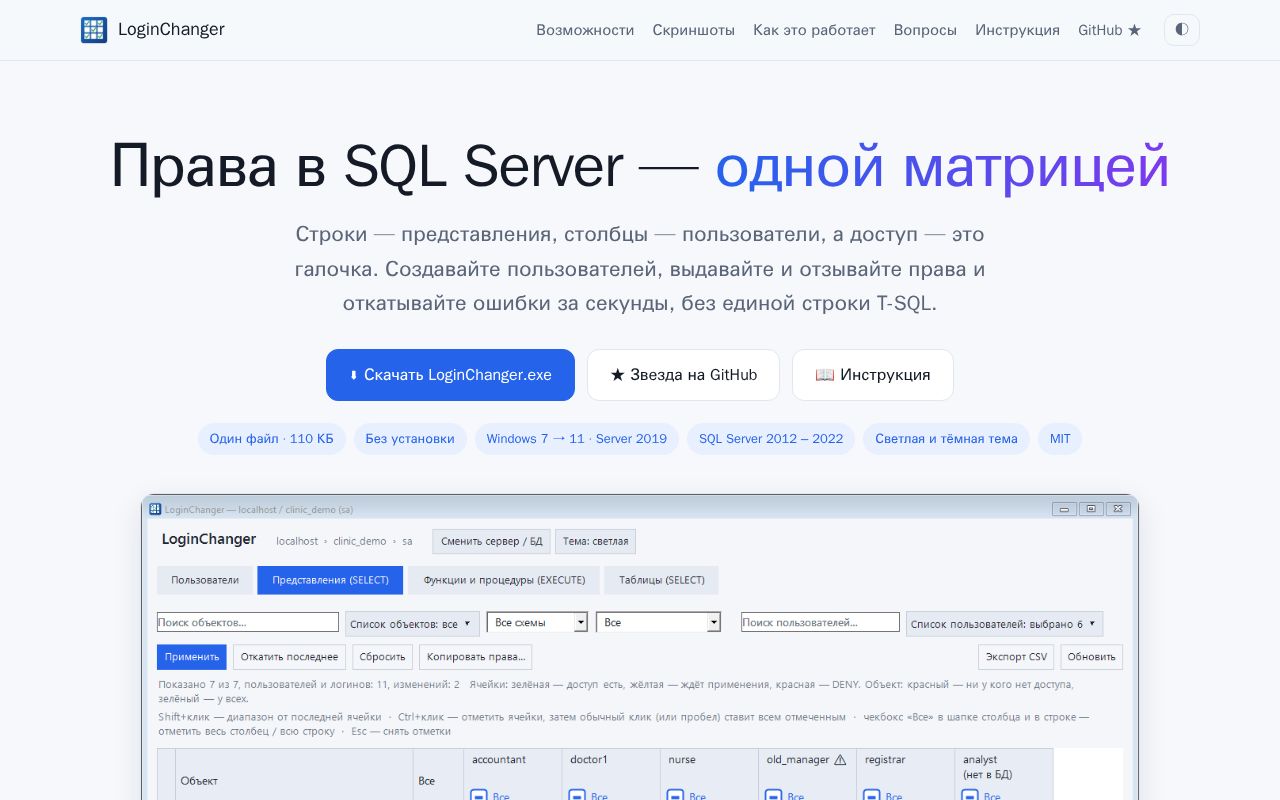This screenshot has height=800, width=1280.
Task: Click the 'Windows 7 → 11 · Server 2019' badge
Action: (577, 439)
